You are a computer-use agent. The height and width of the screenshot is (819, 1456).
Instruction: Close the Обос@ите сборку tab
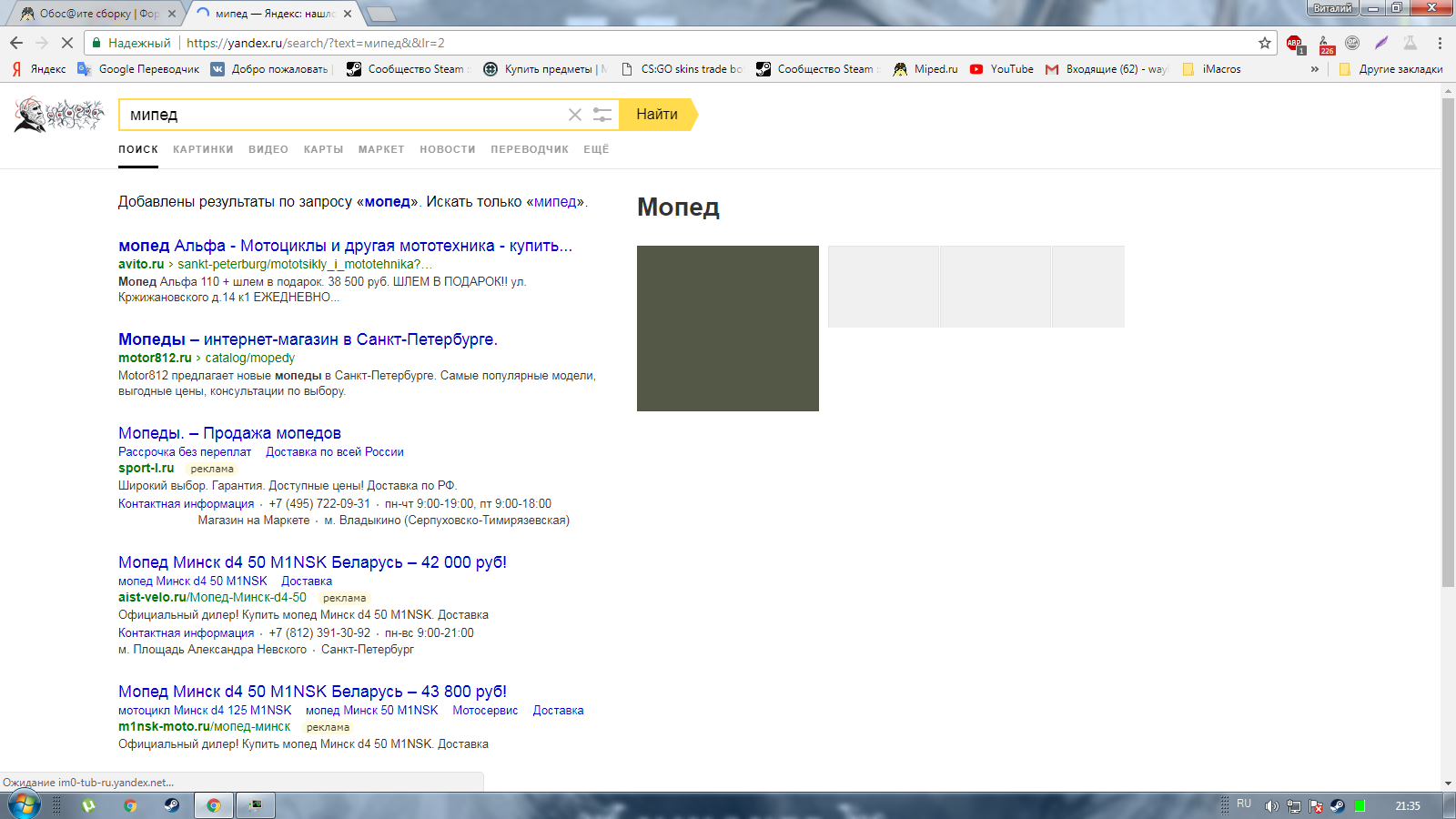tap(172, 14)
